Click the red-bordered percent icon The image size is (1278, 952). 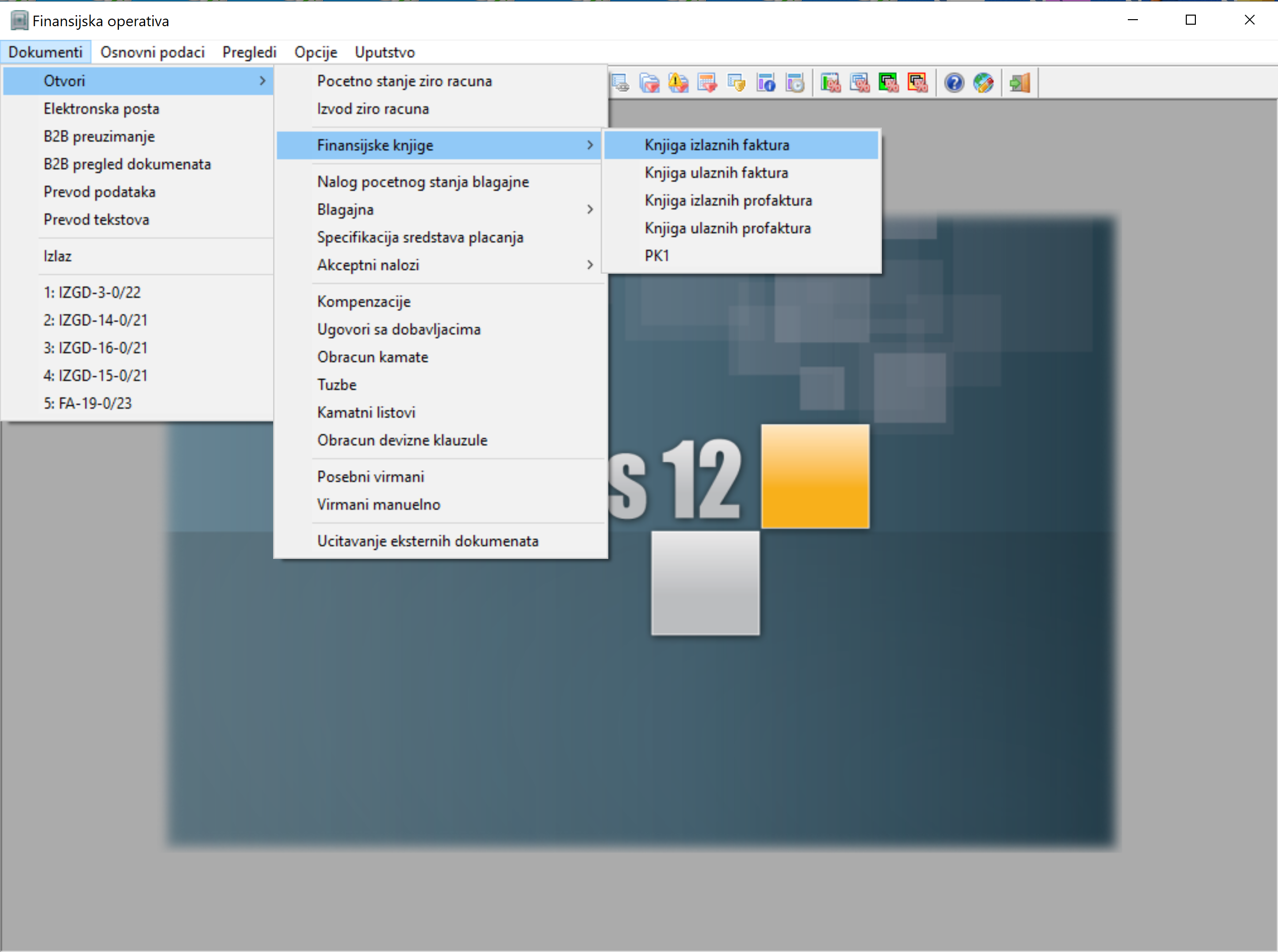click(917, 83)
